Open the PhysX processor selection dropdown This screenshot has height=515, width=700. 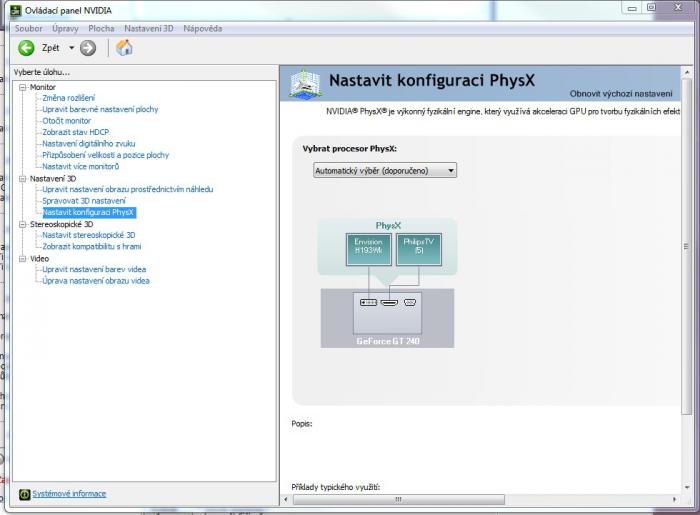[385, 171]
